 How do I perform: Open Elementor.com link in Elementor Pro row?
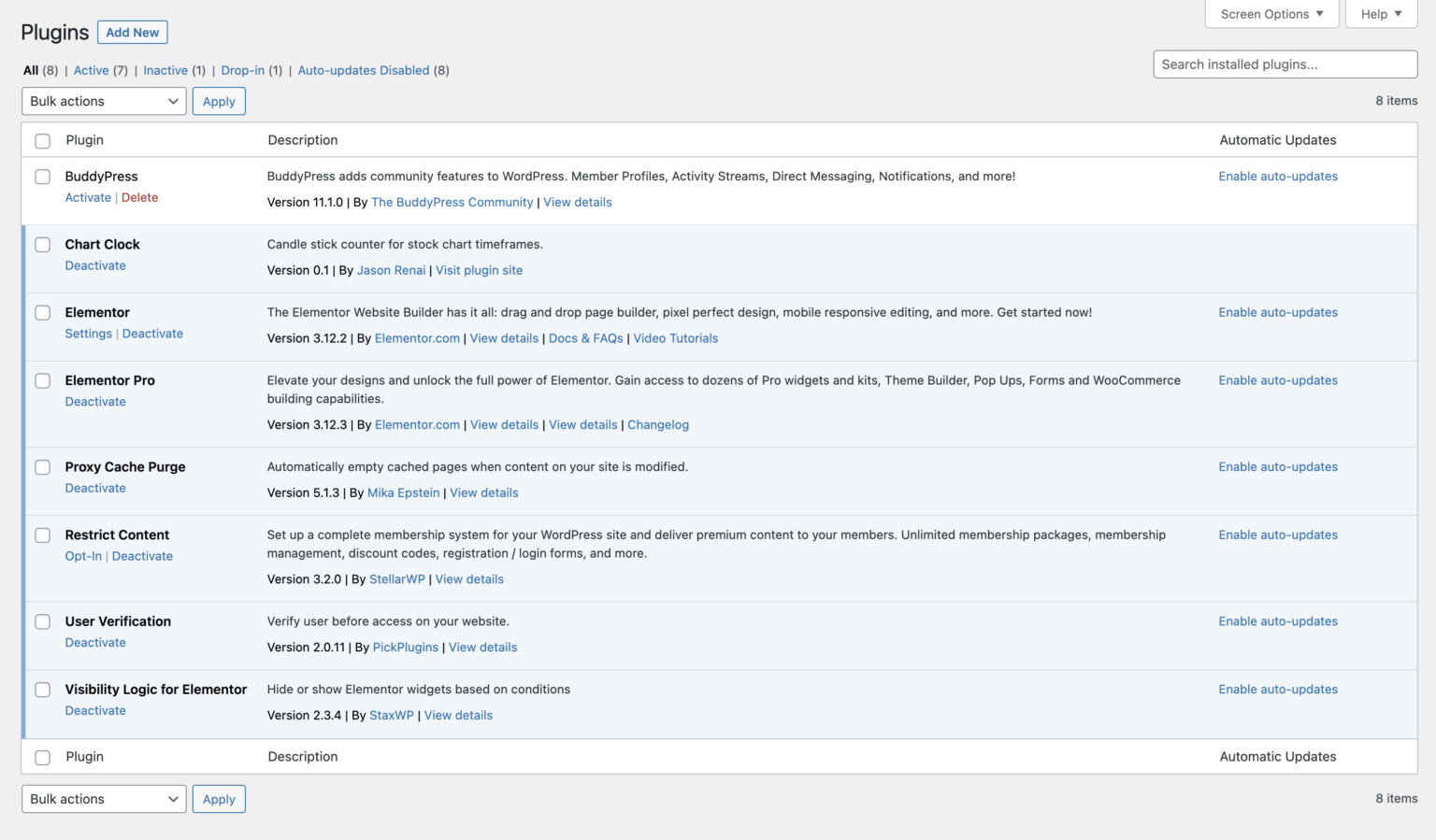click(x=418, y=424)
